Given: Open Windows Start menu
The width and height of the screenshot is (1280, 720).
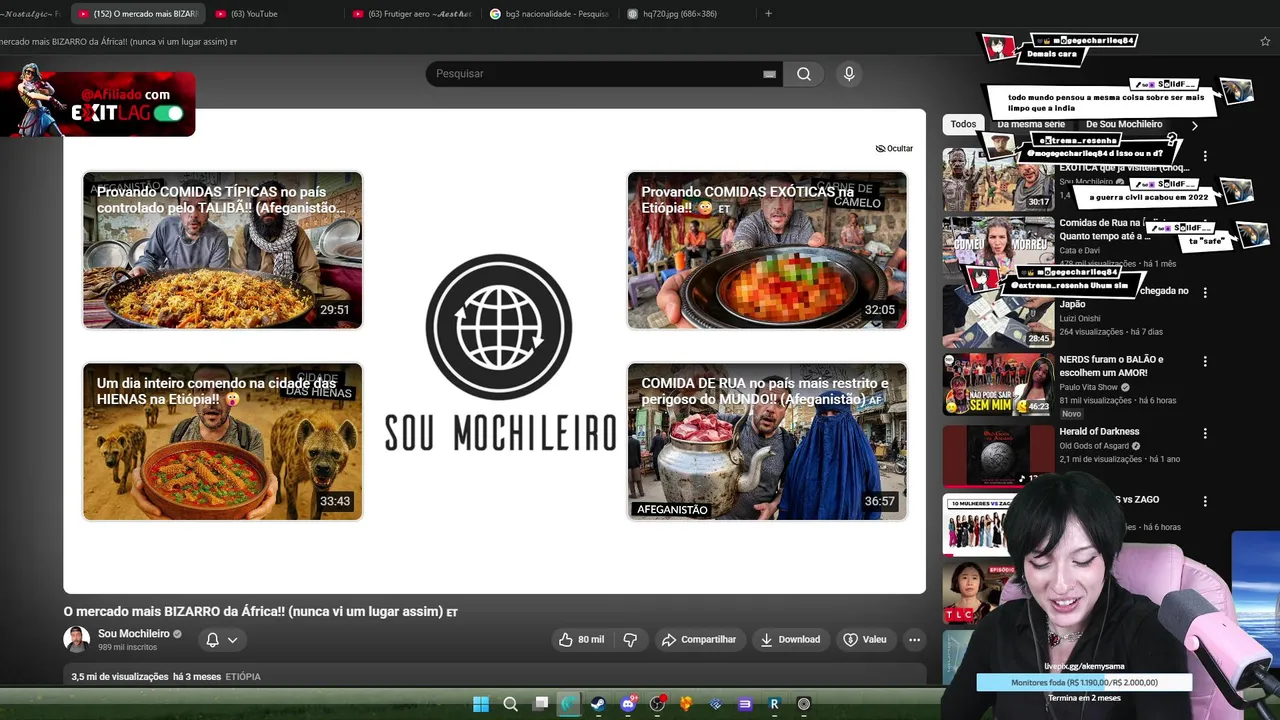Looking at the screenshot, I should coord(481,704).
